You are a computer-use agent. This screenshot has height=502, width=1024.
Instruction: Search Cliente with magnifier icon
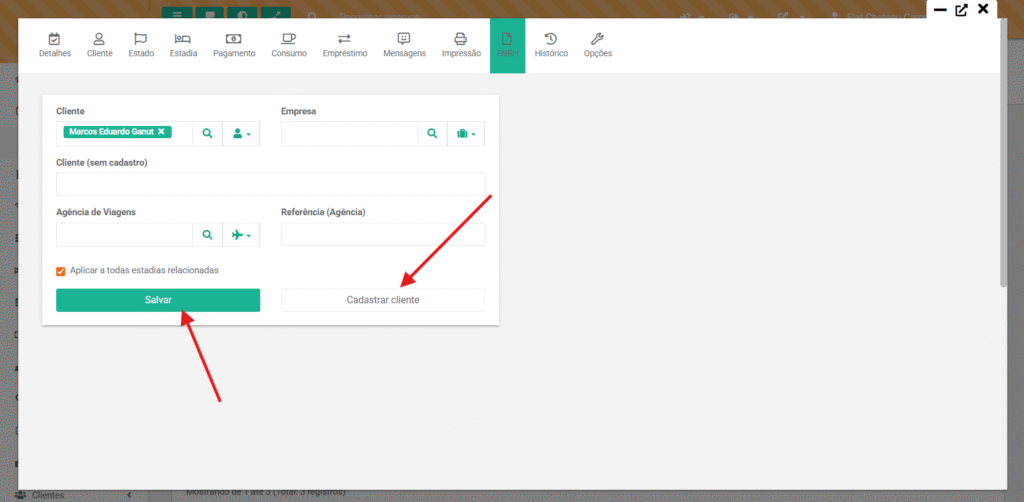point(208,133)
